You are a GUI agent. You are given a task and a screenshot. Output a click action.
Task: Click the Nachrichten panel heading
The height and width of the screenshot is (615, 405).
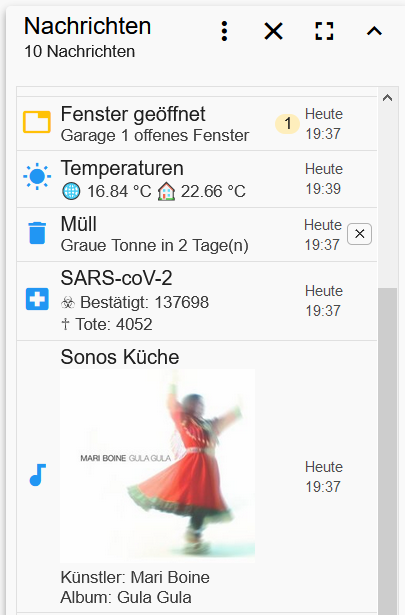[87, 26]
